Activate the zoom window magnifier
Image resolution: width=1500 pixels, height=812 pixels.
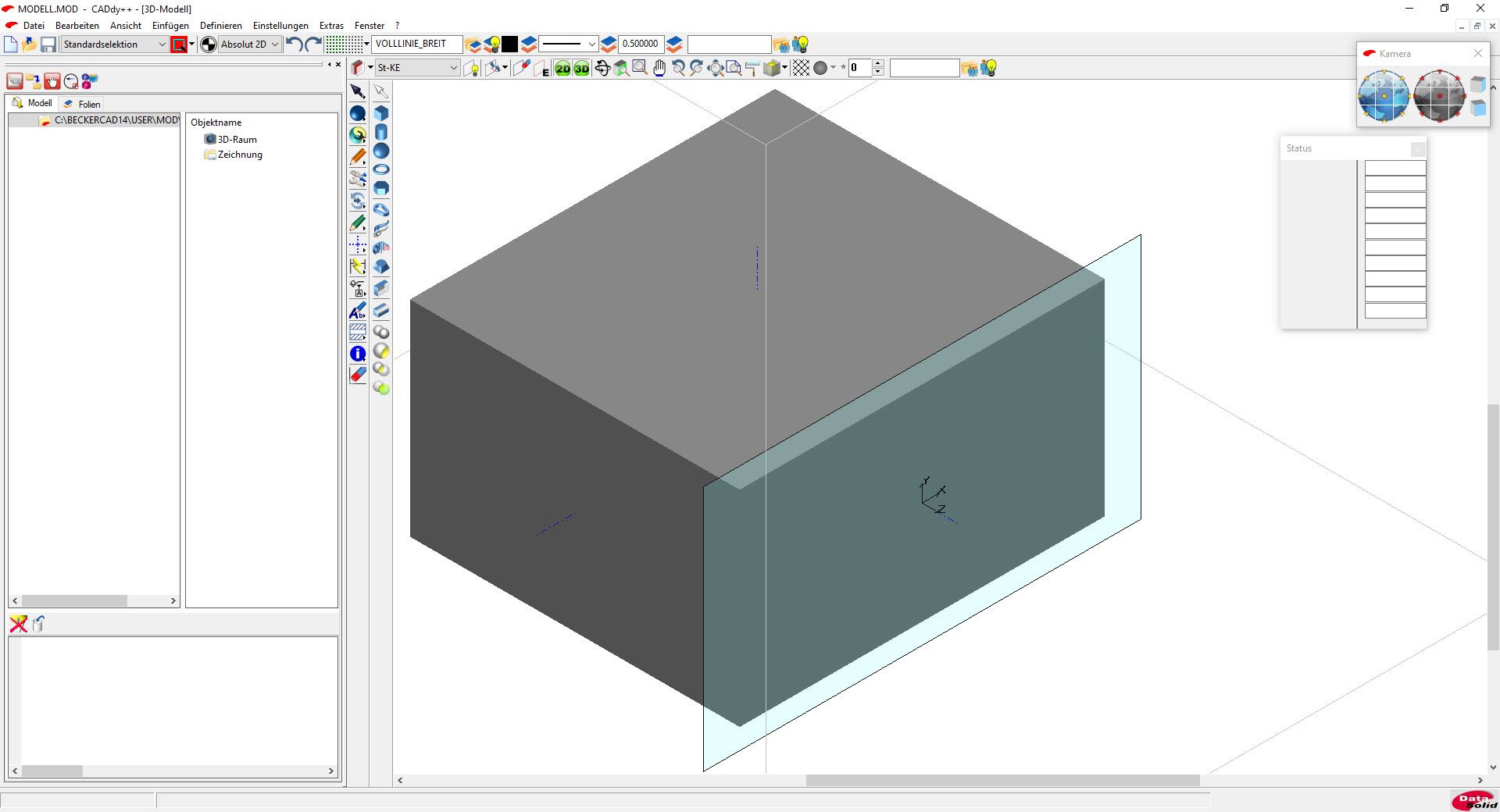tap(640, 68)
